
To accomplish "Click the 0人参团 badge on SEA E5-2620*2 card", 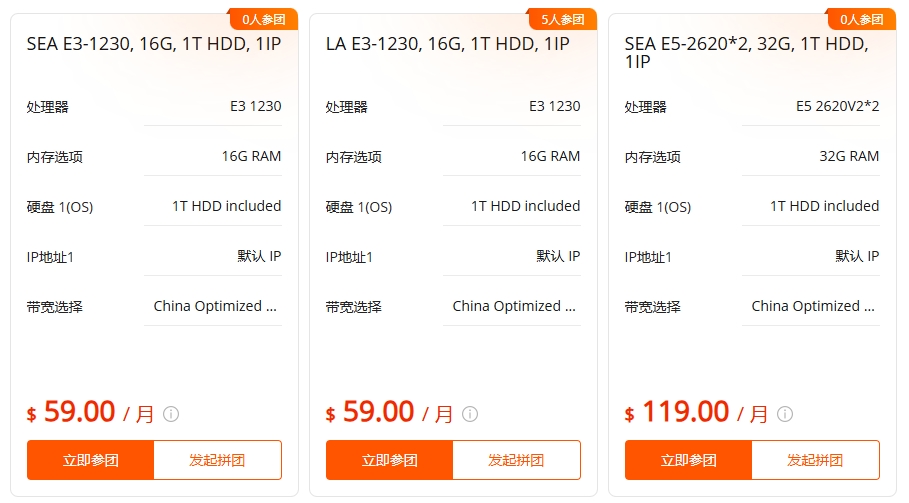I will (x=861, y=19).
